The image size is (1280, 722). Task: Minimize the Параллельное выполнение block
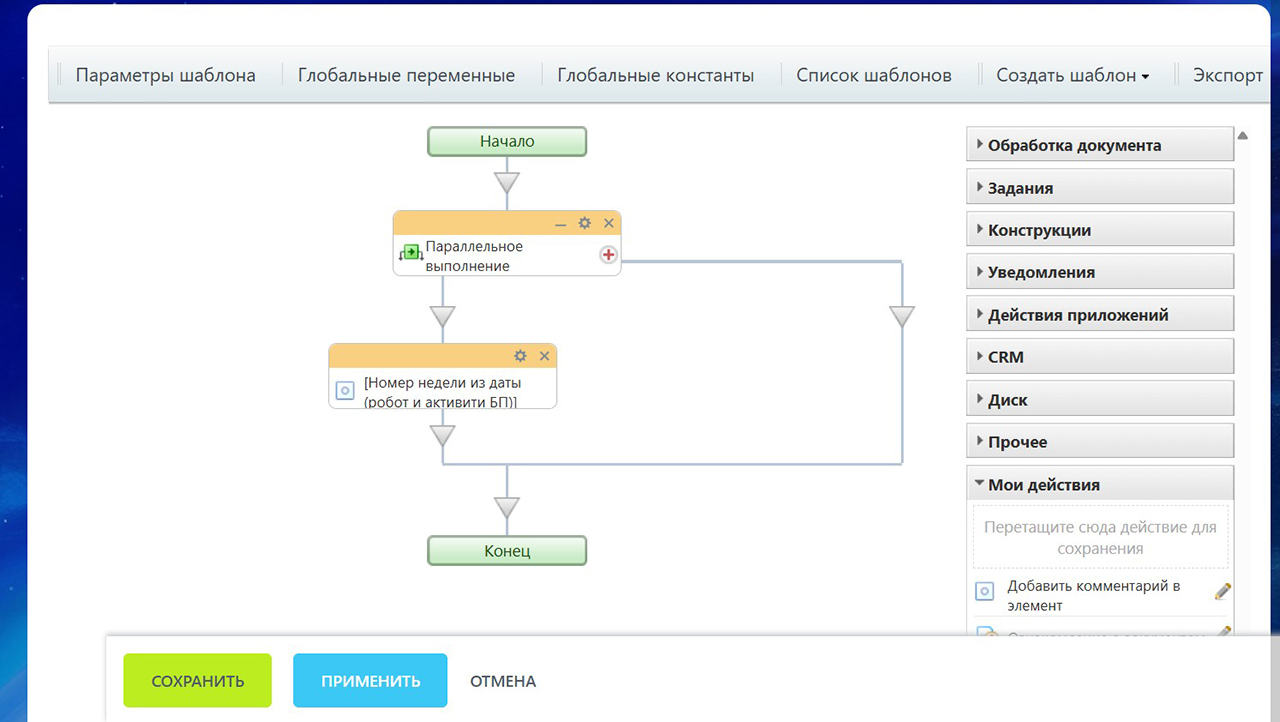pos(561,223)
